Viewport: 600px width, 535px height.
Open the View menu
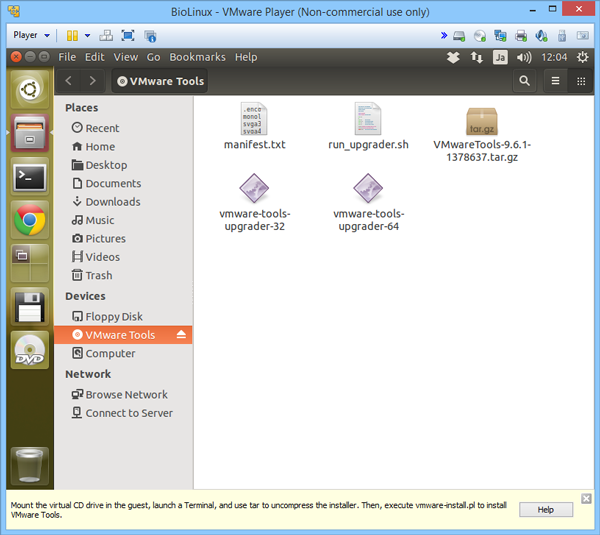126,57
